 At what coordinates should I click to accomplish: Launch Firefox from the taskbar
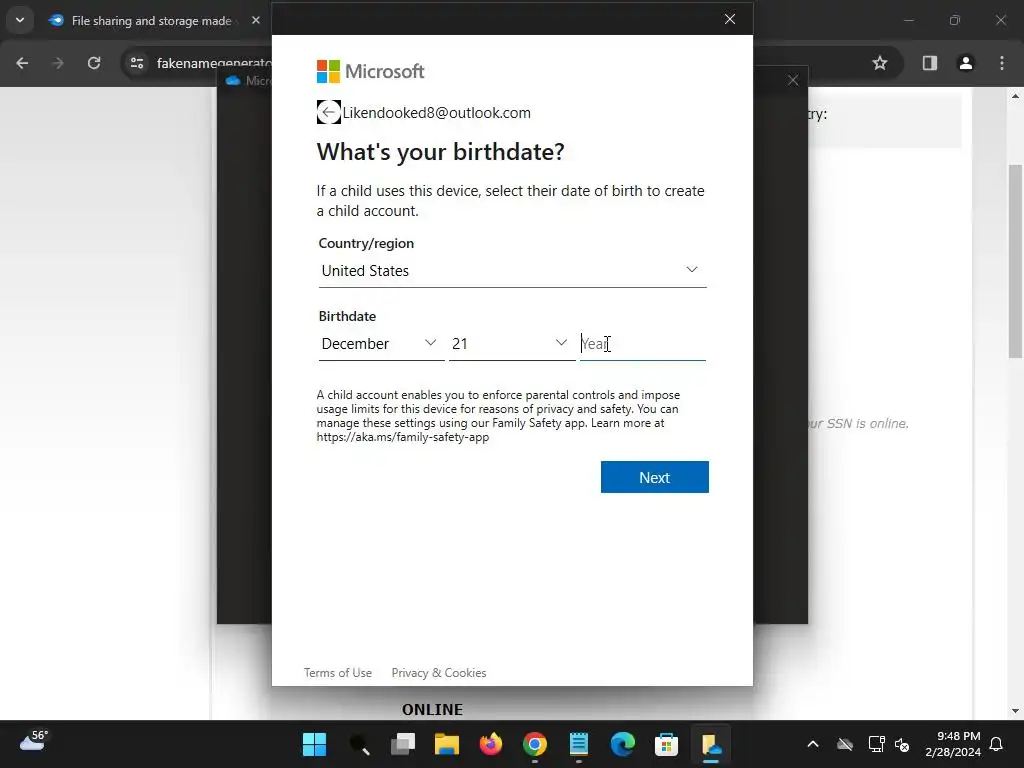[491, 744]
